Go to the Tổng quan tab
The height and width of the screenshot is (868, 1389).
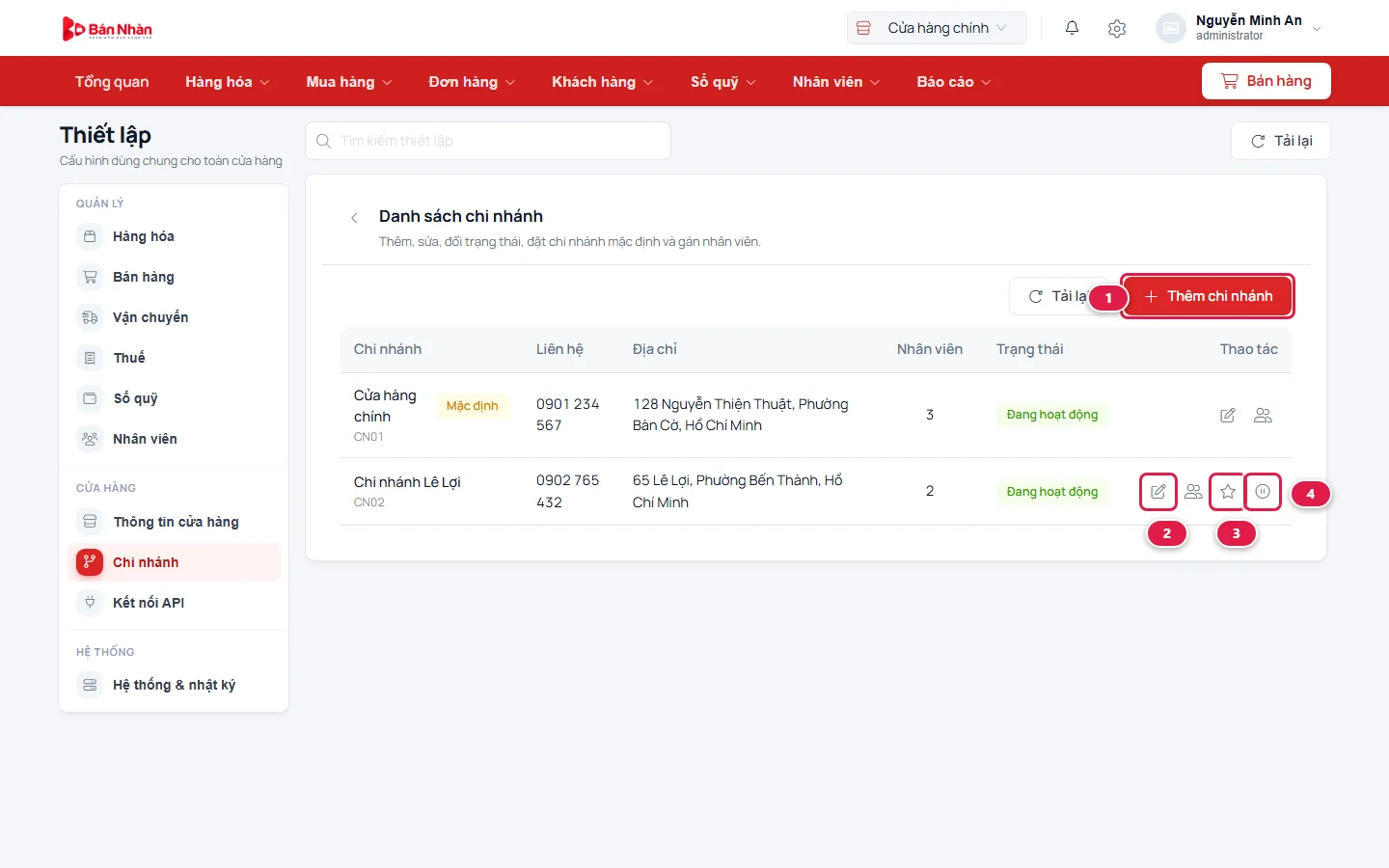click(112, 82)
